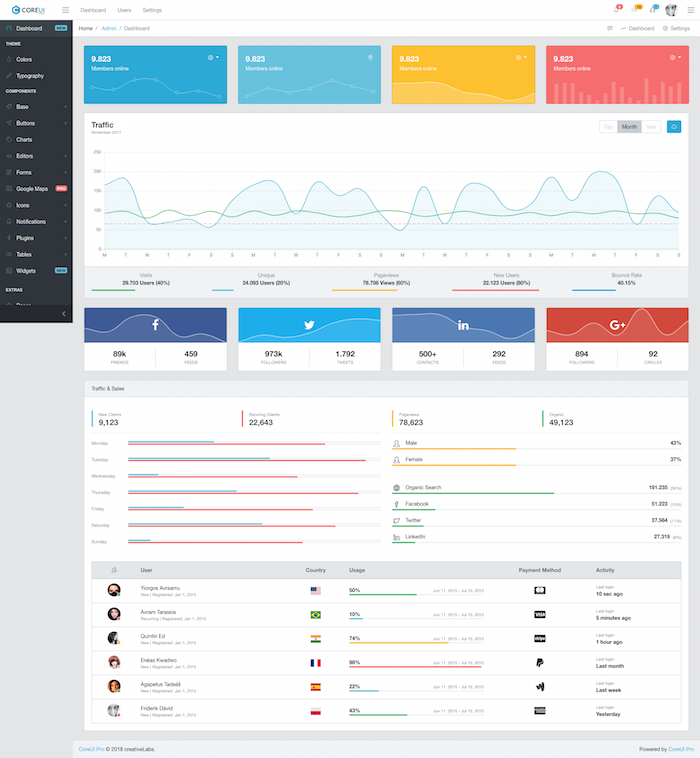Expand the Editors sidebar section
The height and width of the screenshot is (758, 700).
pyautogui.click(x=36, y=156)
